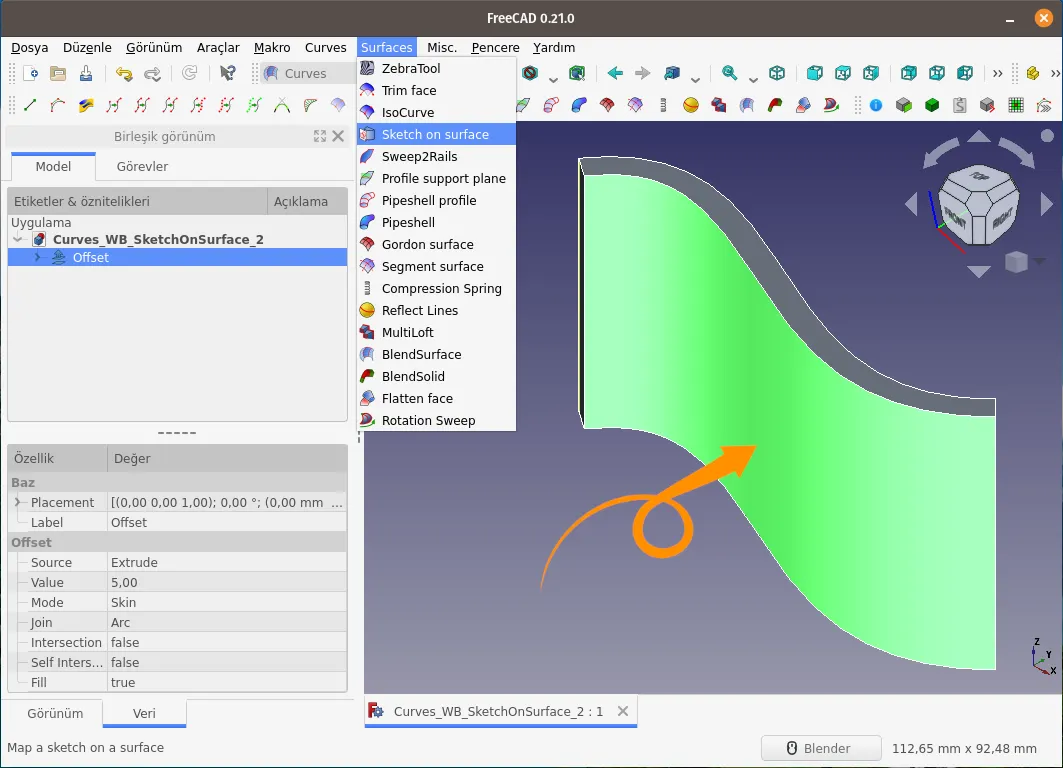Float the Birleşik görünüm panel
Viewport: 1063px width, 768px height.
coord(320,136)
